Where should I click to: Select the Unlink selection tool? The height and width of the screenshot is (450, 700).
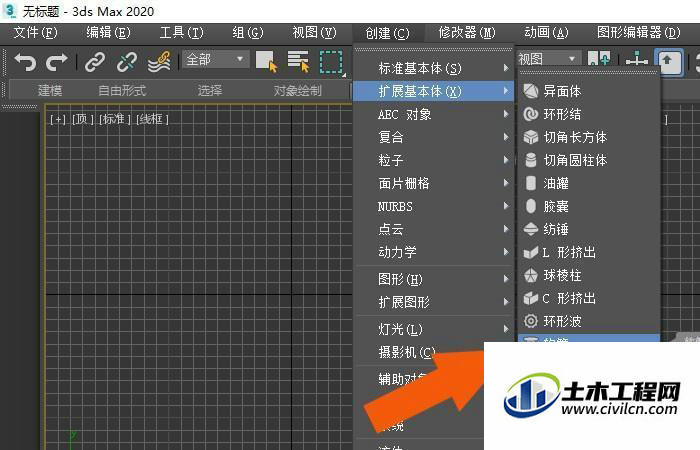point(127,61)
